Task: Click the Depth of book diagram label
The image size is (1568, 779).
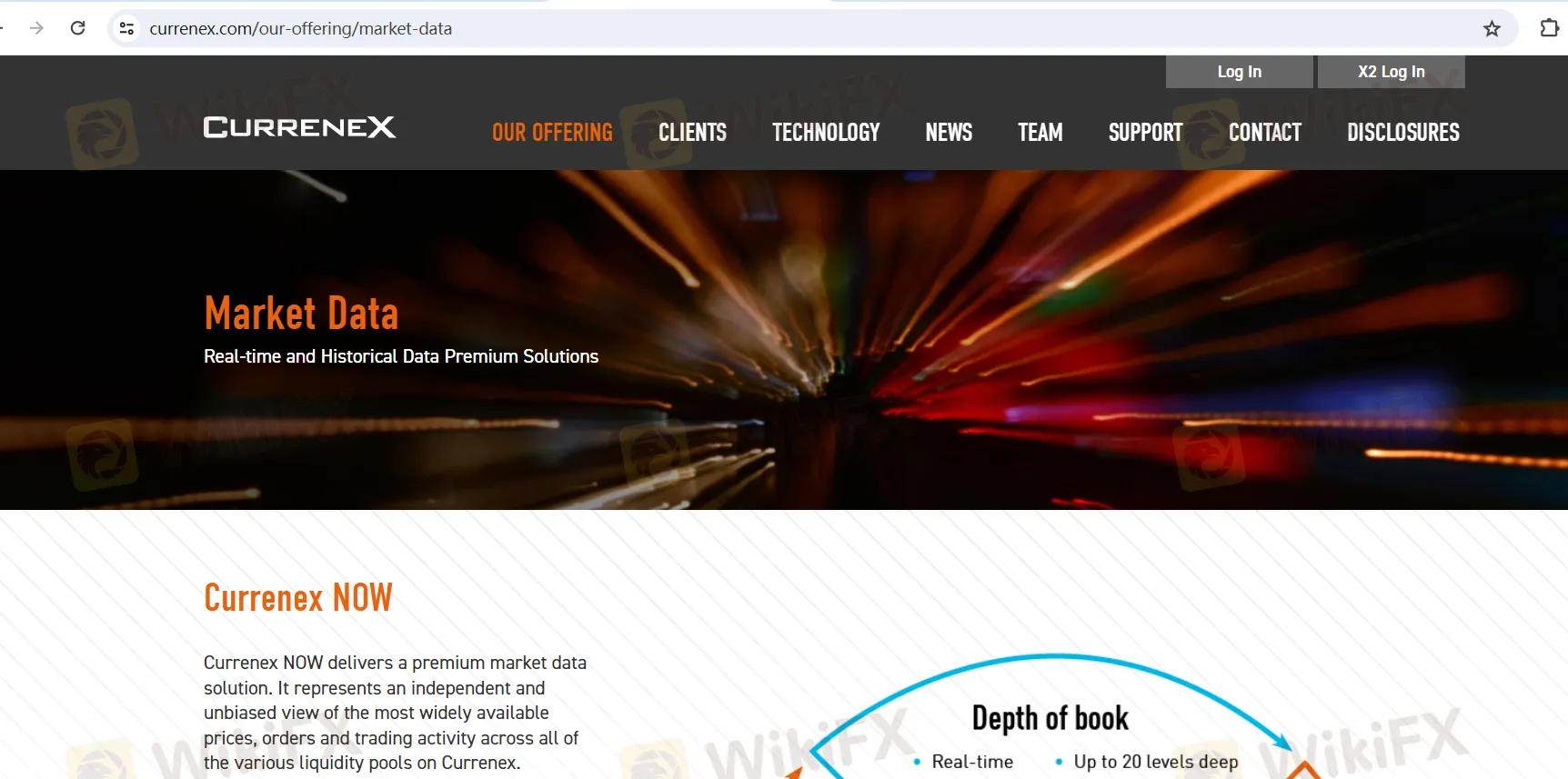Action: click(1050, 718)
